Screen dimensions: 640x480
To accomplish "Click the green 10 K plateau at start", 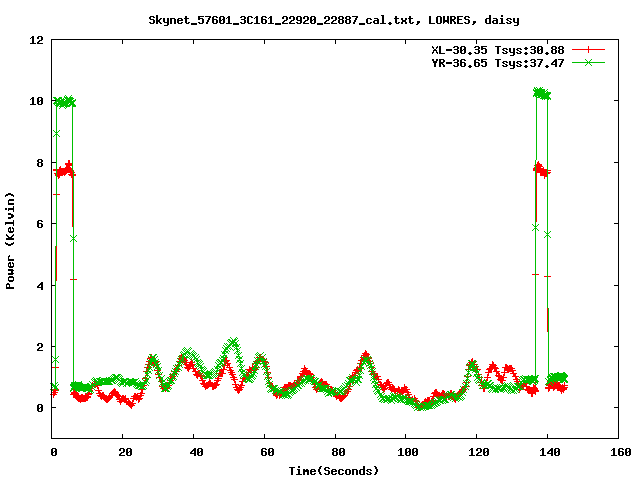I will 64,102.
